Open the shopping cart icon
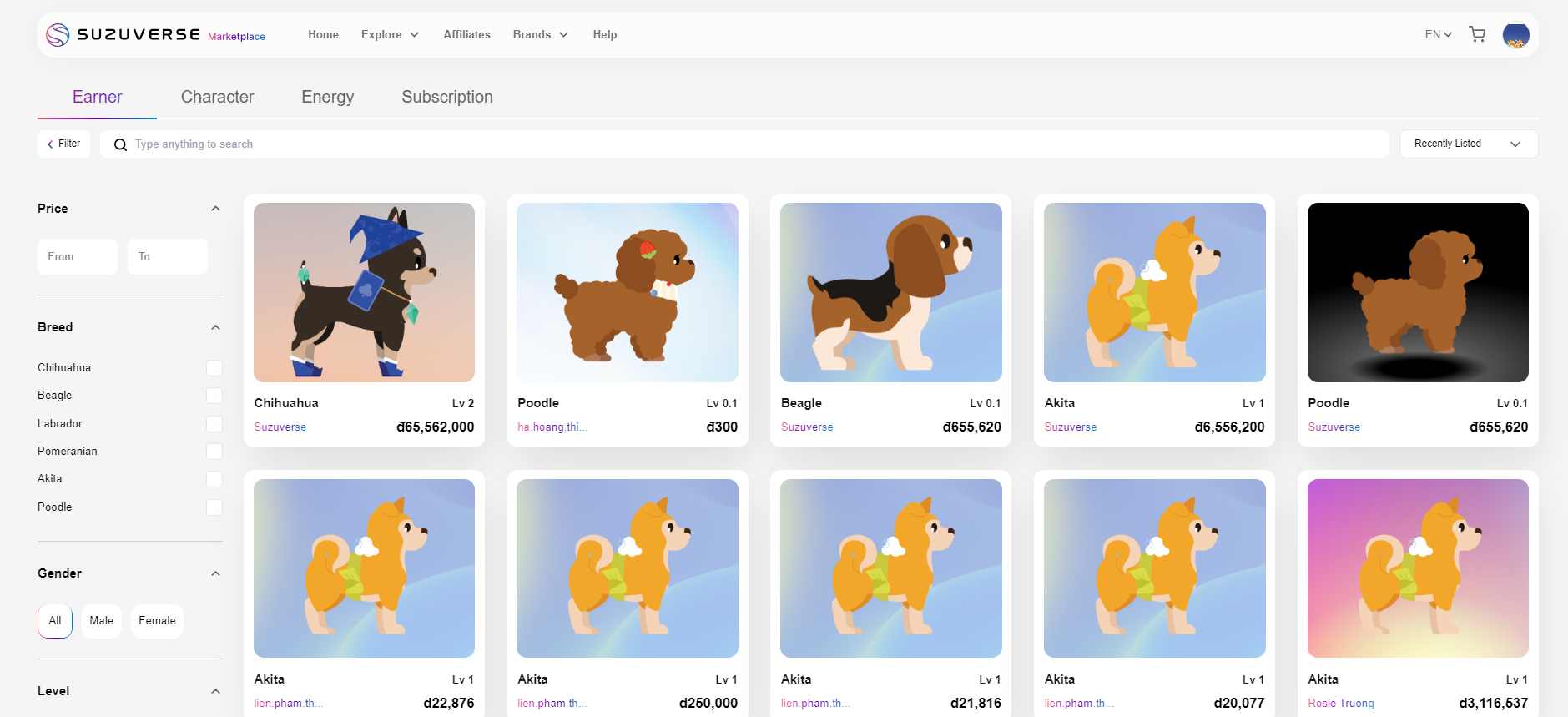 click(x=1477, y=34)
